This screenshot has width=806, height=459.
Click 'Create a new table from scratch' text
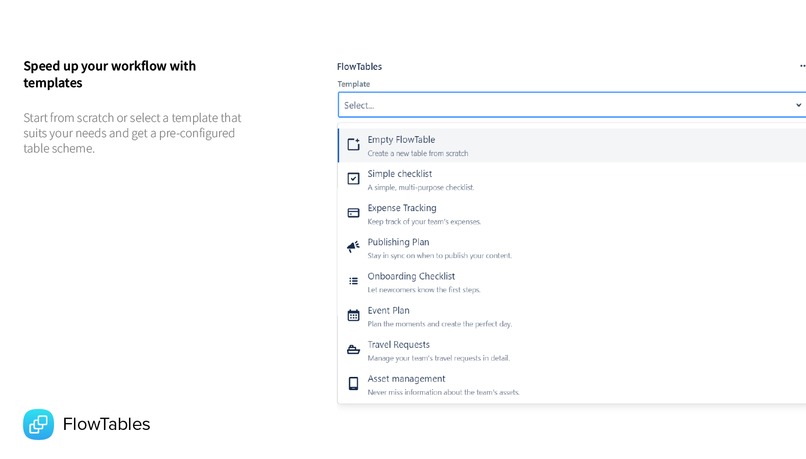point(418,153)
